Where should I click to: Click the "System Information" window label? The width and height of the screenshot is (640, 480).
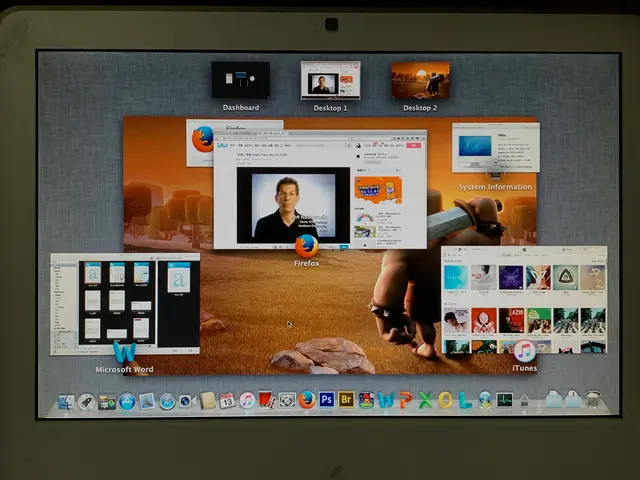tap(495, 187)
